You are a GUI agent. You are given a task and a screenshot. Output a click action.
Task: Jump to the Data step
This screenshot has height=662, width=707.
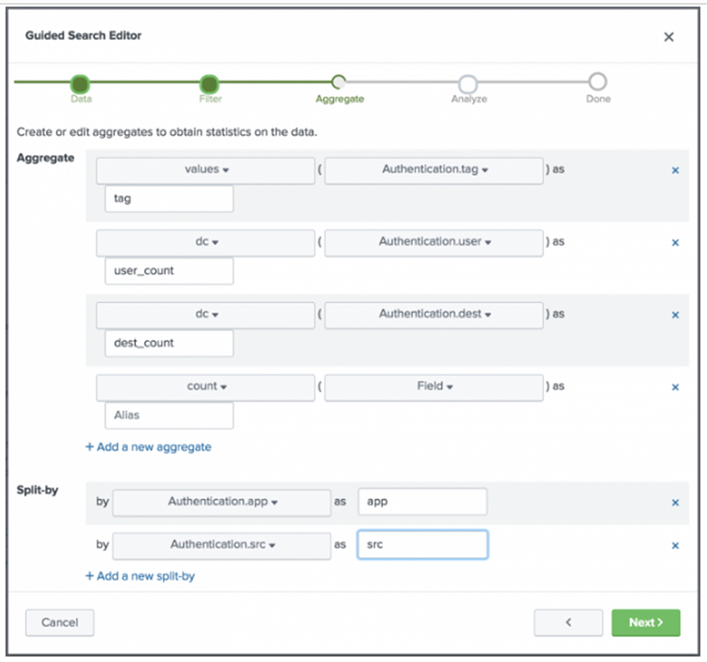(81, 84)
